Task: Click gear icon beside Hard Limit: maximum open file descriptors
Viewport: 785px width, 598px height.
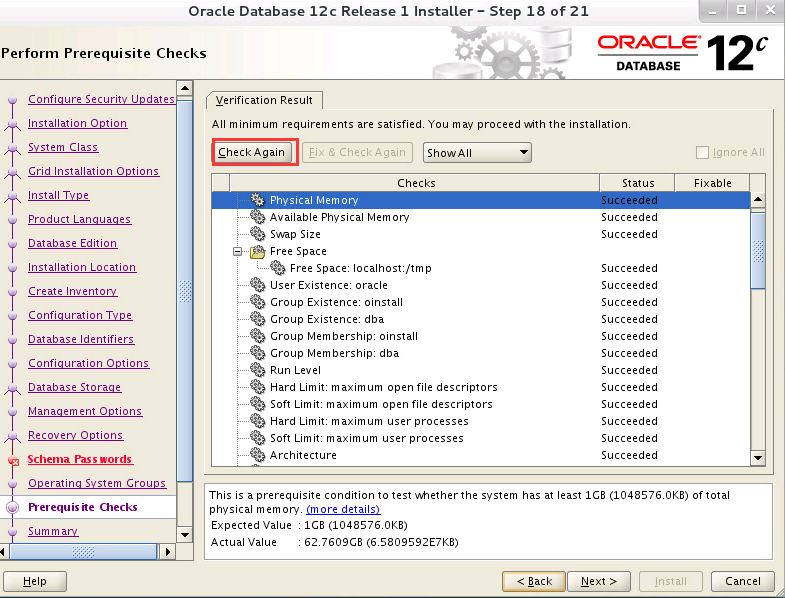Action: 257,387
